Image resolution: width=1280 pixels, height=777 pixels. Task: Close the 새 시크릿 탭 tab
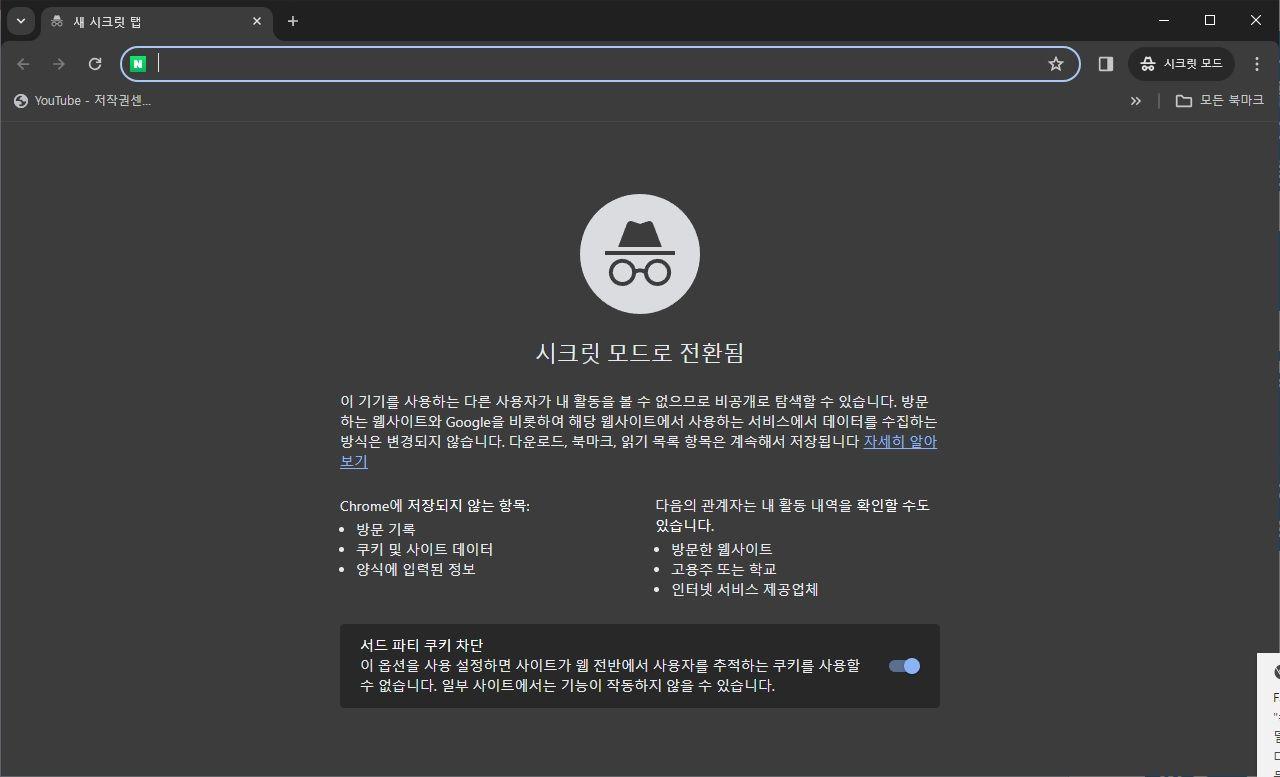[x=257, y=21]
